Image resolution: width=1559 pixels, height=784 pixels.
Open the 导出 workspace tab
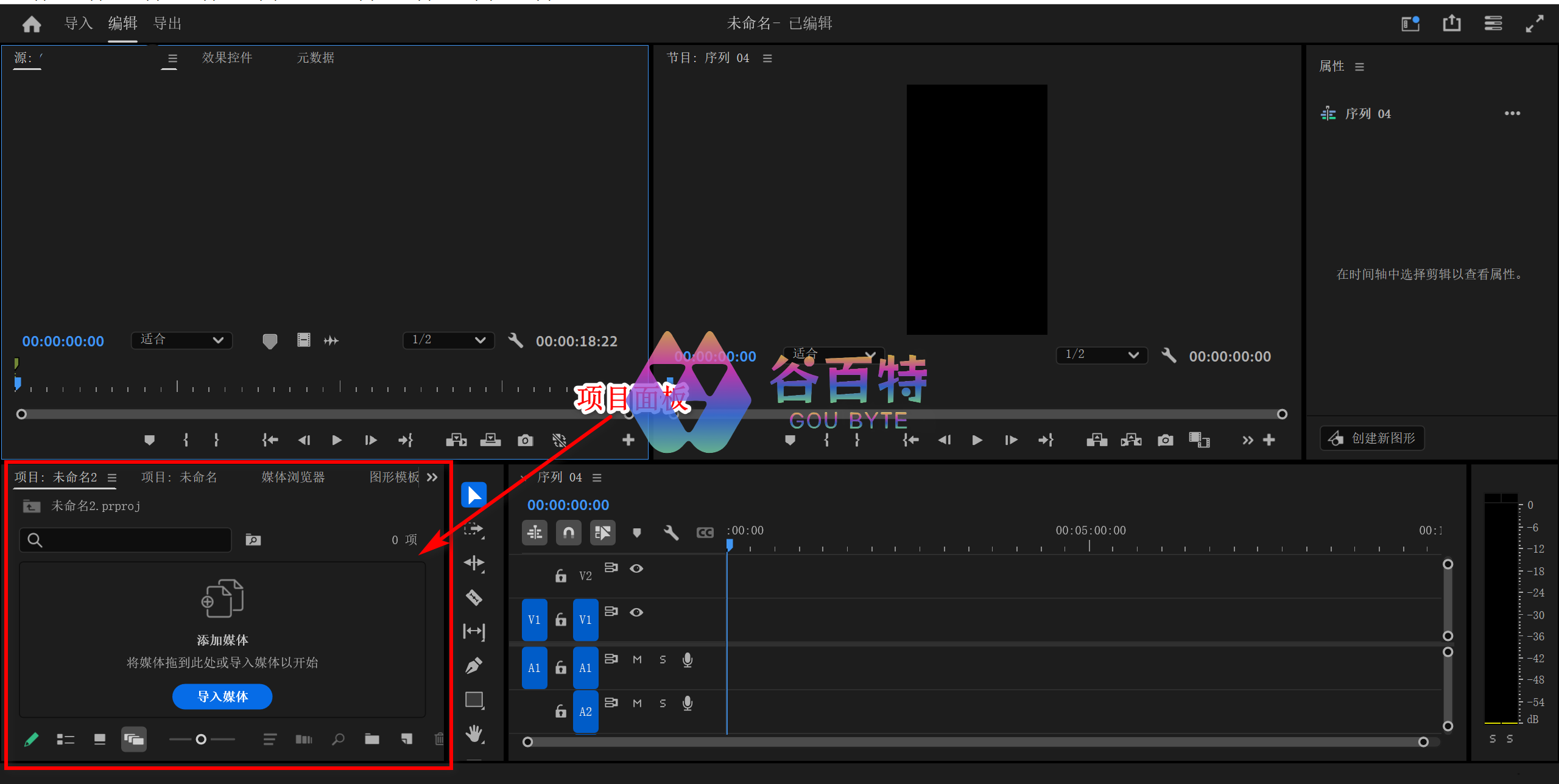pyautogui.click(x=167, y=24)
